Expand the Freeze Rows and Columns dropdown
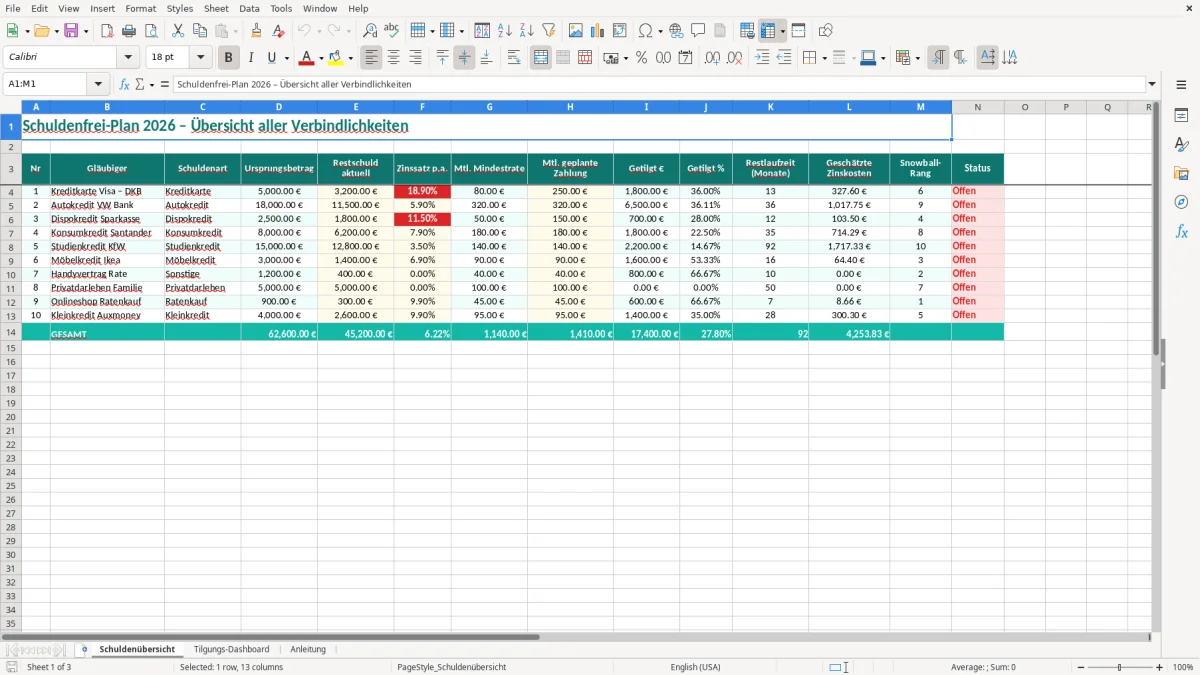 783,31
